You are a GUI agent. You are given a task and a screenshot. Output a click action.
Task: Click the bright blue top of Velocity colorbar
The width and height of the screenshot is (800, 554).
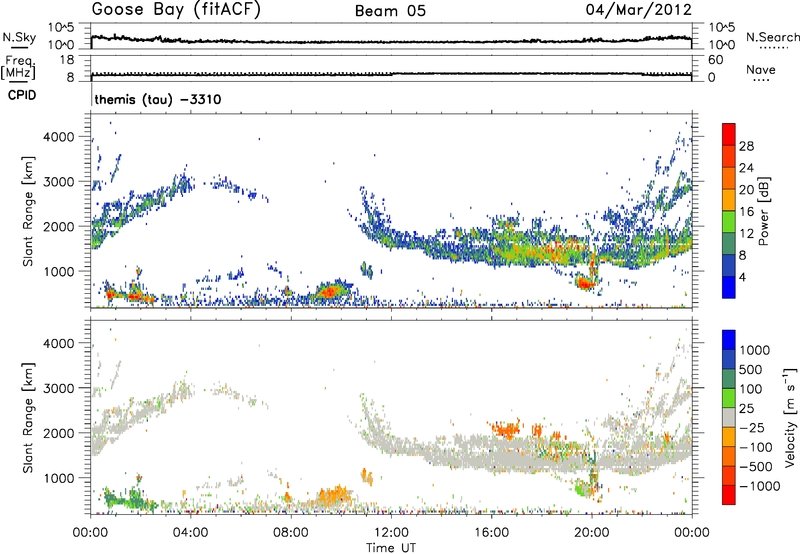coord(729,340)
